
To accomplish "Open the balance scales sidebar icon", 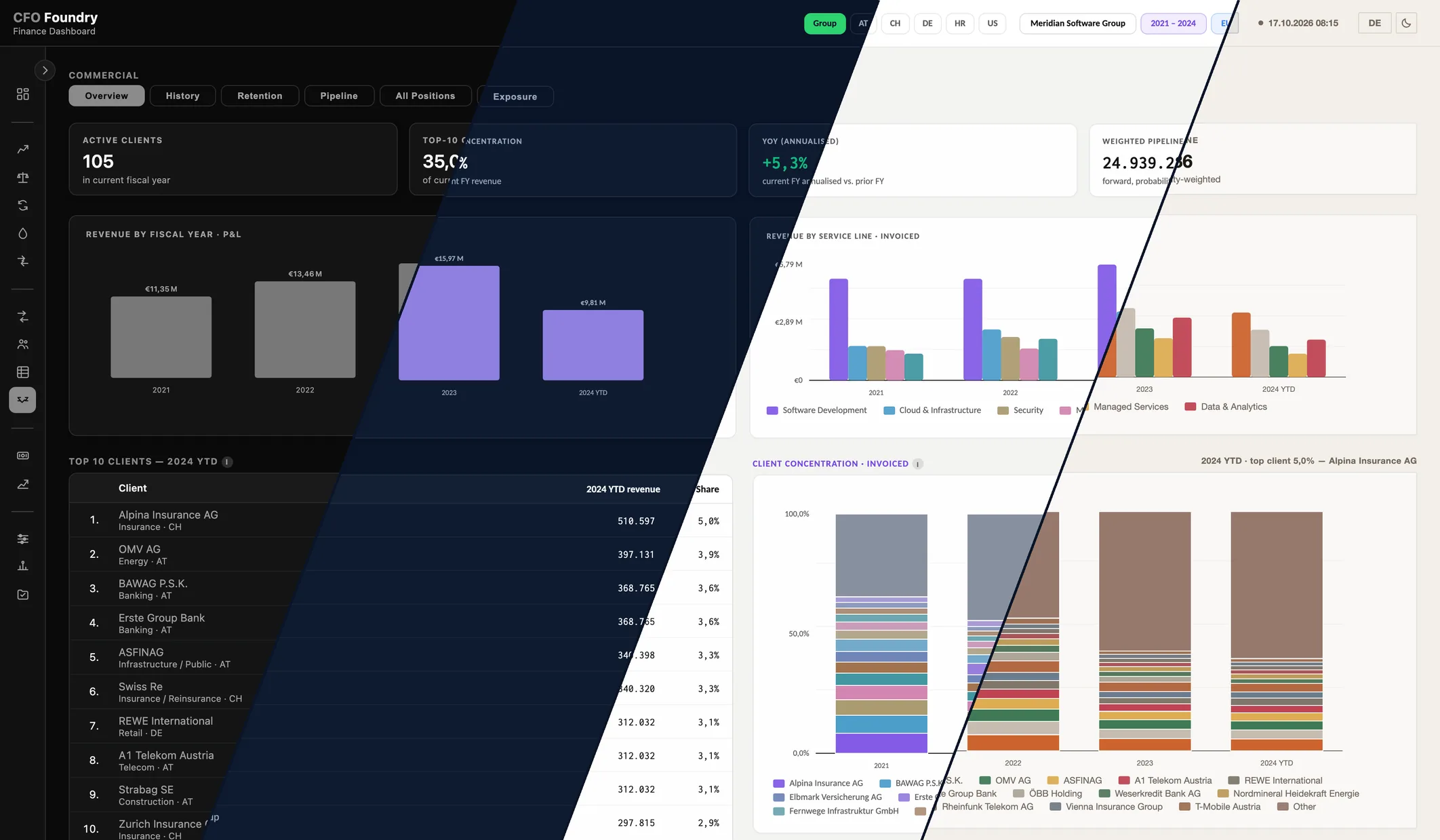I will [22, 178].
